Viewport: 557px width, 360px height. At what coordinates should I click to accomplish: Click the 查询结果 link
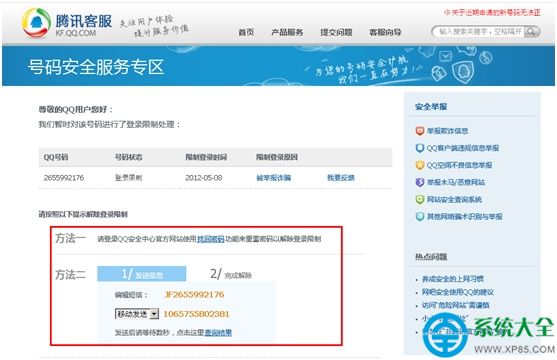[218, 333]
